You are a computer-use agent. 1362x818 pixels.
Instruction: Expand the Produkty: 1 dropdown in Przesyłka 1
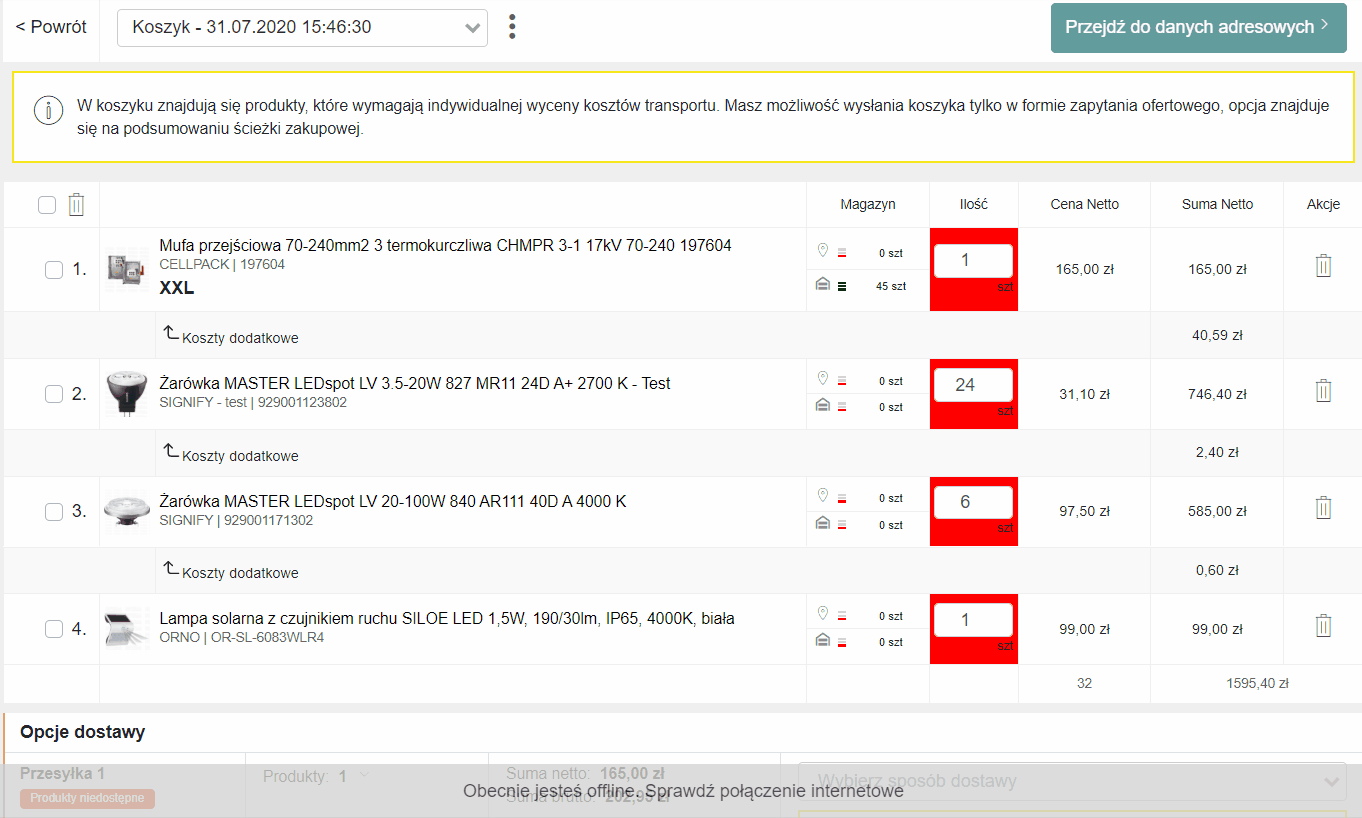[316, 776]
